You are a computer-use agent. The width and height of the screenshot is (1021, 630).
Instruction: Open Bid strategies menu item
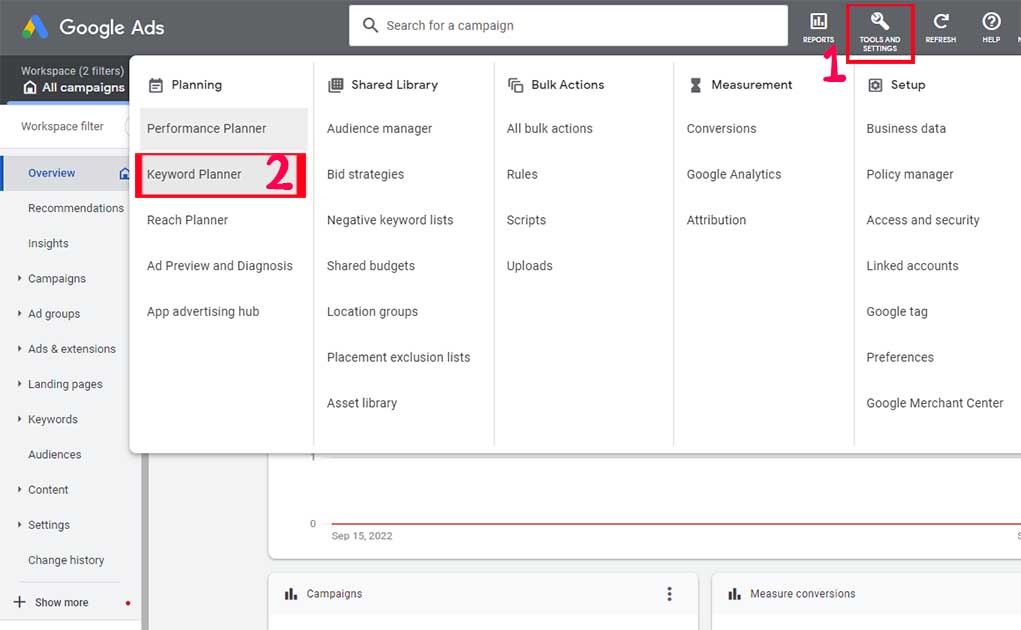[x=365, y=174]
